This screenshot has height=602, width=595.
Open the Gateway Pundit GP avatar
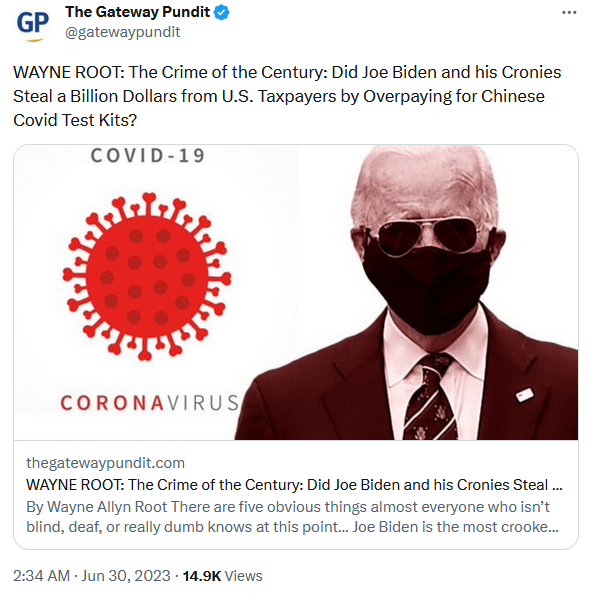click(x=33, y=23)
